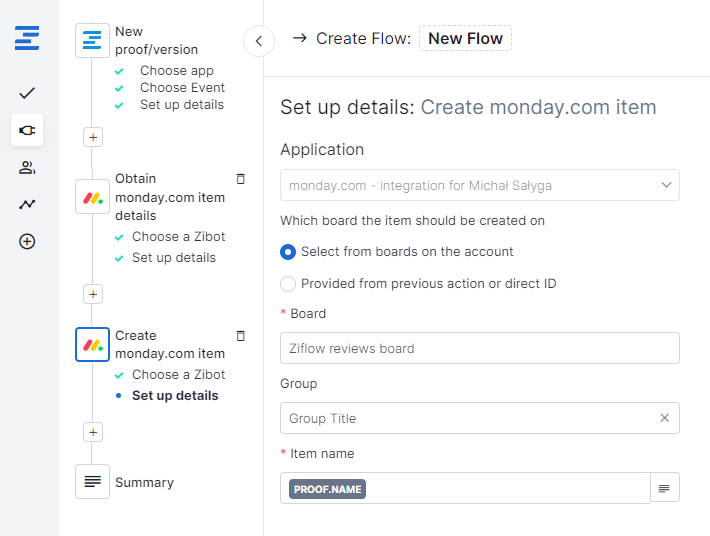This screenshot has width=710, height=536.
Task: Collapse the flow steps panel
Action: coord(259,41)
